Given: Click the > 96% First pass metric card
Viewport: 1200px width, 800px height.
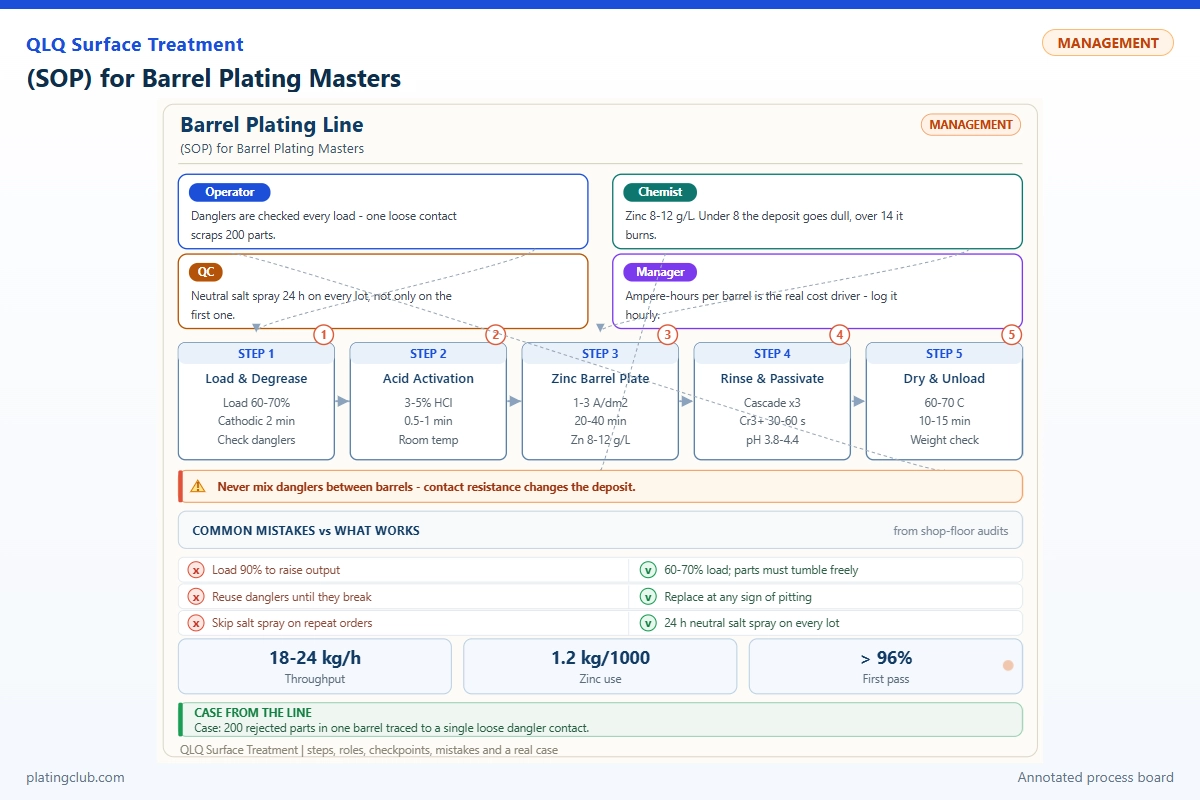Looking at the screenshot, I should [886, 666].
